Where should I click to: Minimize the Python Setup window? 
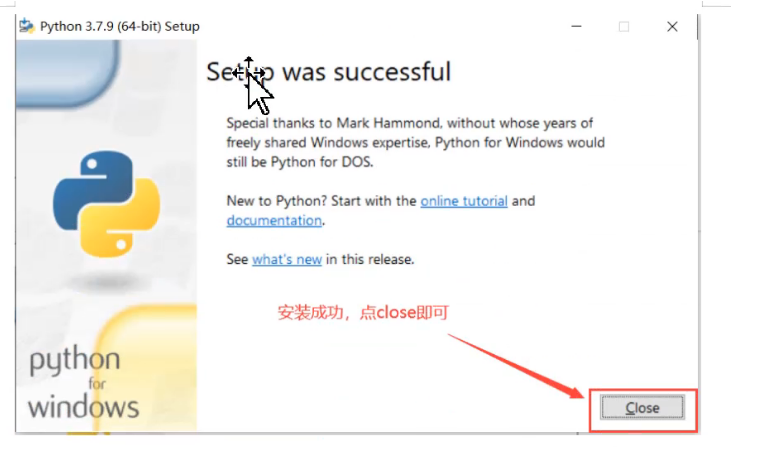[x=576, y=27]
